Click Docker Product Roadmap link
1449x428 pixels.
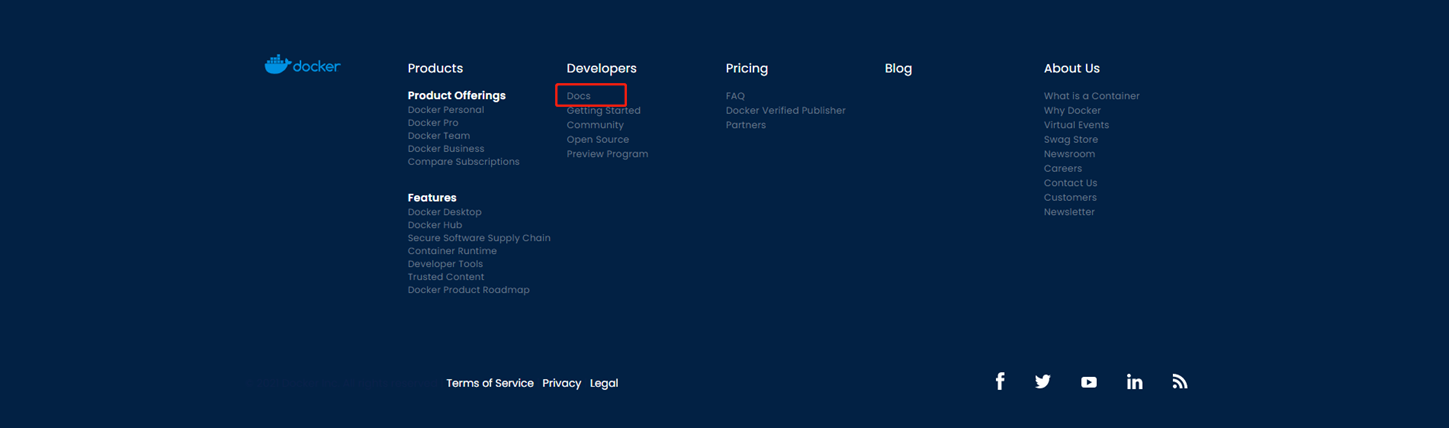468,290
